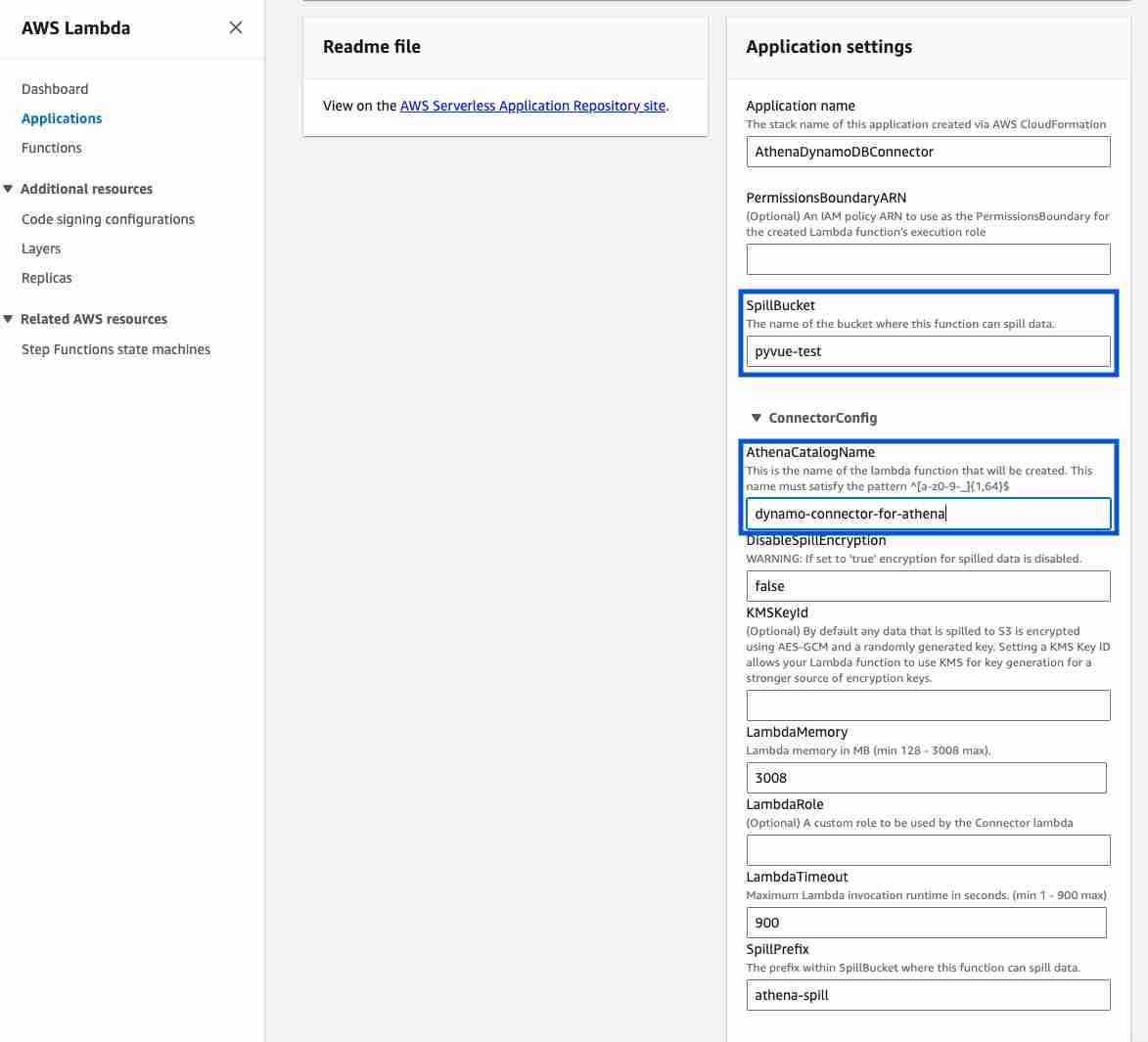Open Functions in the sidebar
1148x1042 pixels.
[x=51, y=148]
